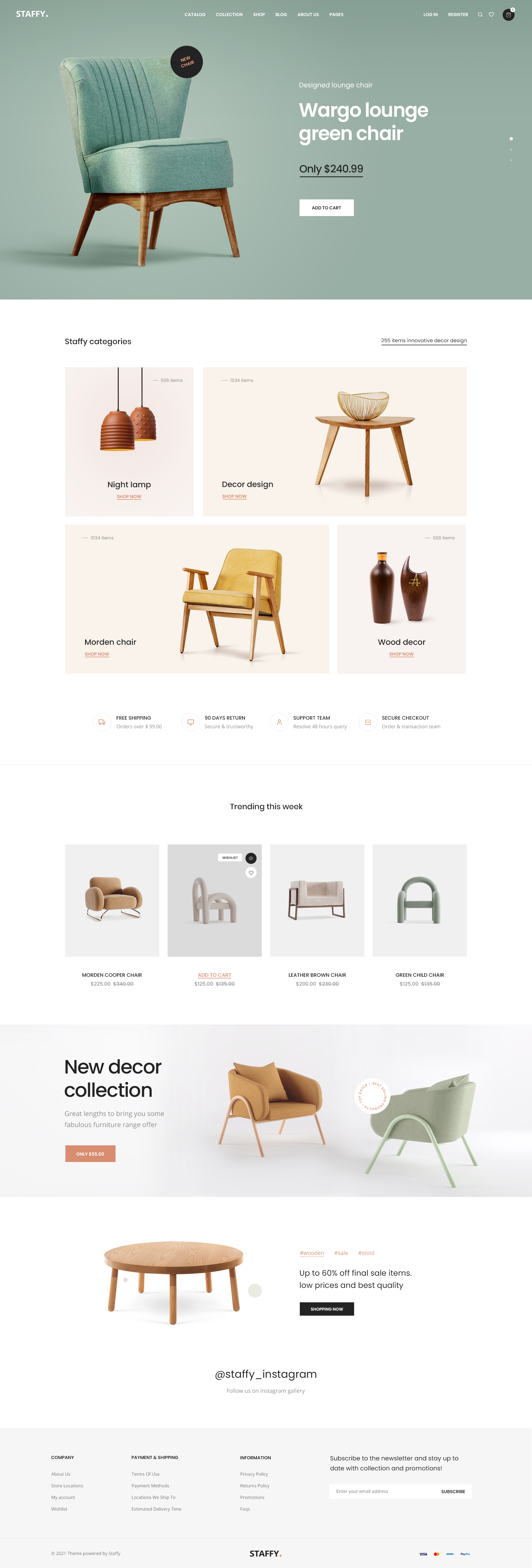Viewport: 532px width, 1568px height.
Task: Click the secure checkout icon
Action: coord(368,722)
